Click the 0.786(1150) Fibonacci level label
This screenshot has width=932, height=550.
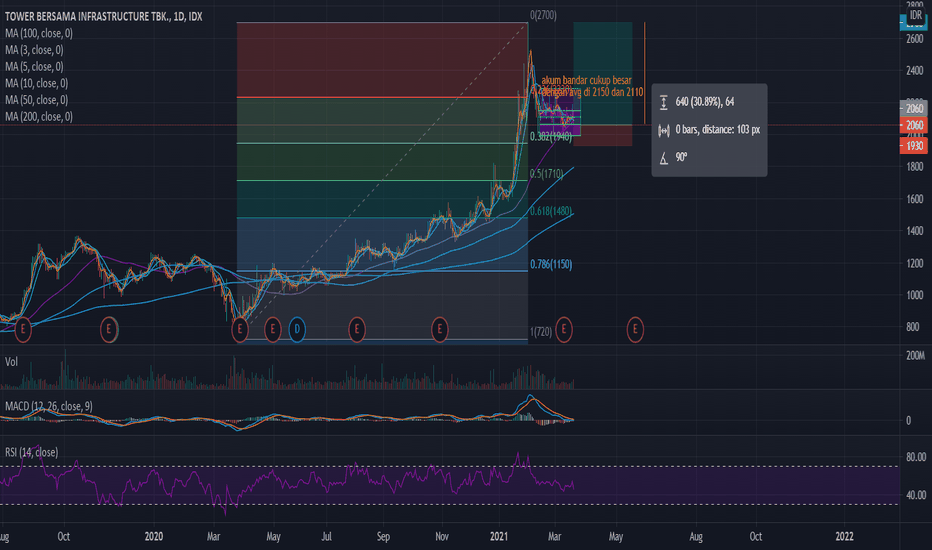[x=551, y=264]
